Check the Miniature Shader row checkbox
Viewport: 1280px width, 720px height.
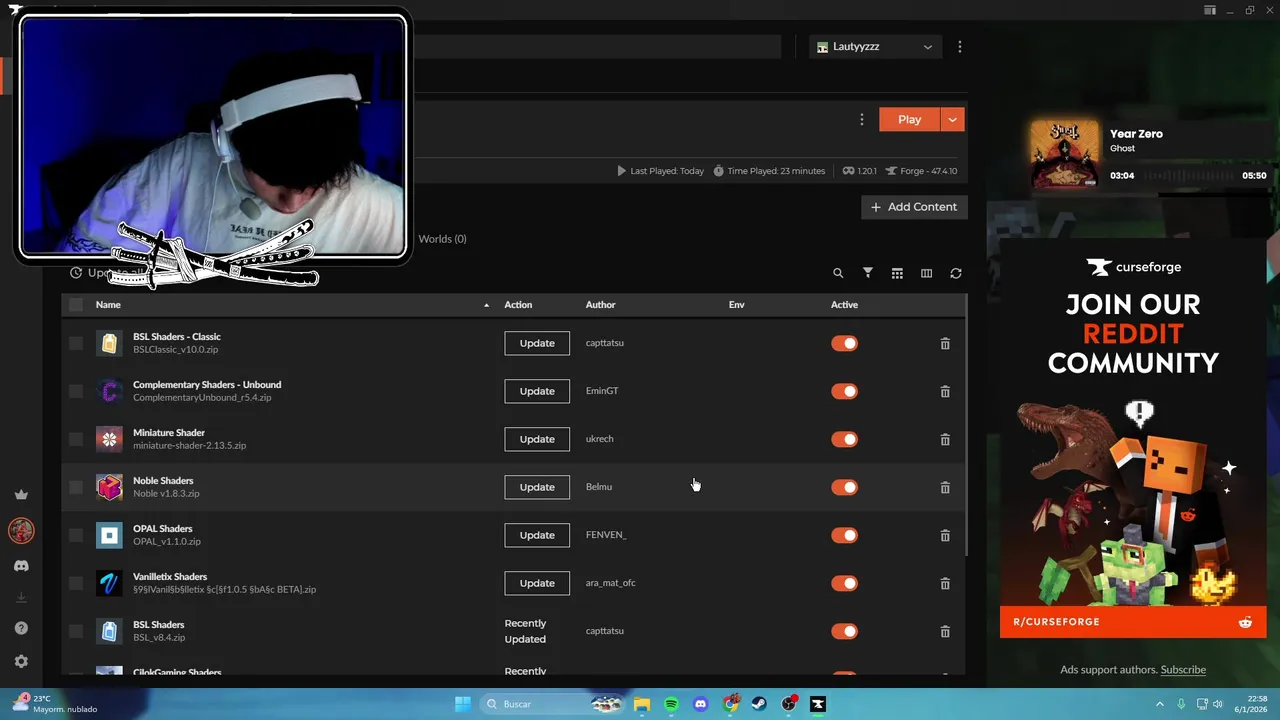[x=76, y=439]
